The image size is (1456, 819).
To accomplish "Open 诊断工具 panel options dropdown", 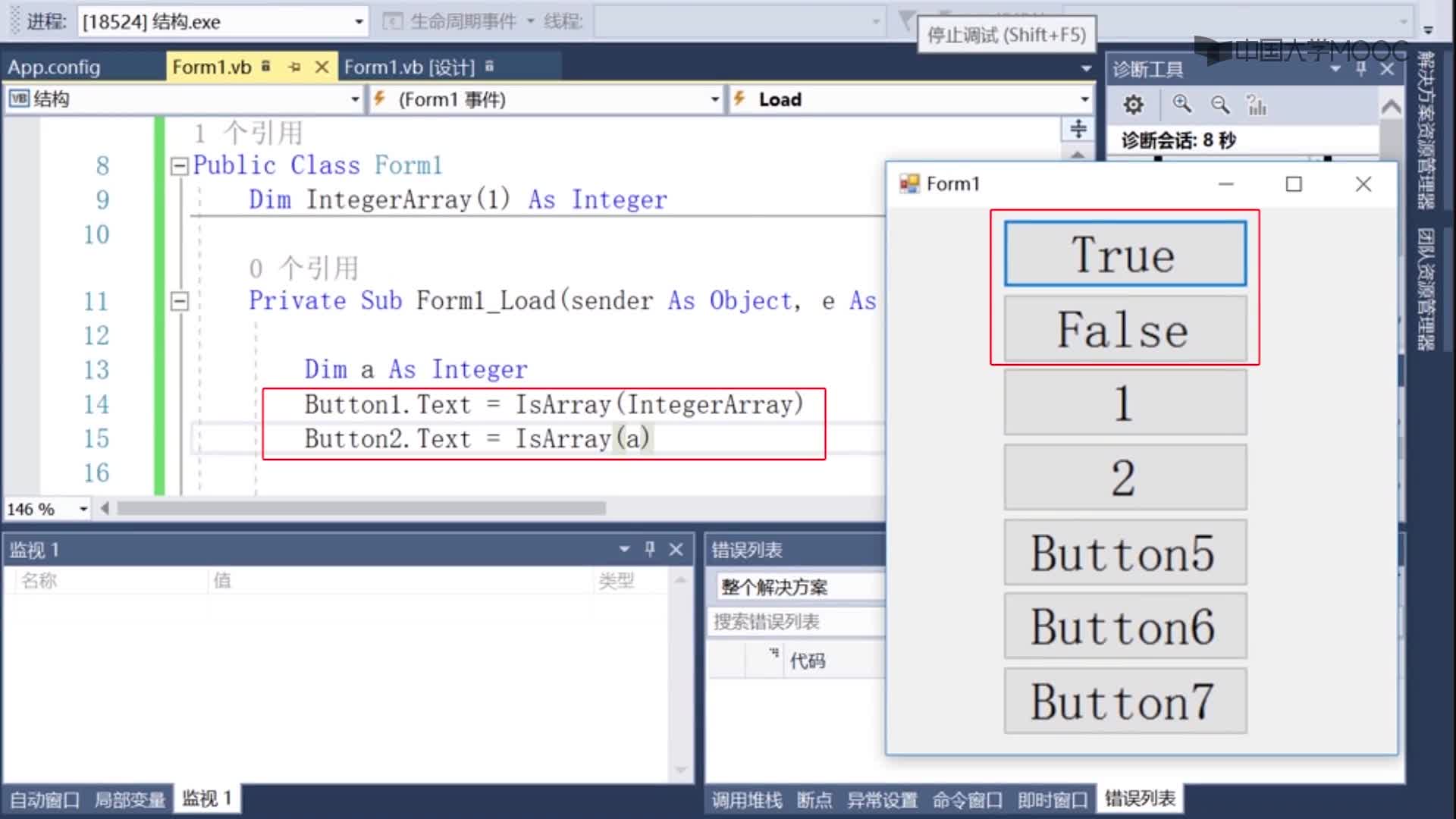I will (x=1335, y=69).
